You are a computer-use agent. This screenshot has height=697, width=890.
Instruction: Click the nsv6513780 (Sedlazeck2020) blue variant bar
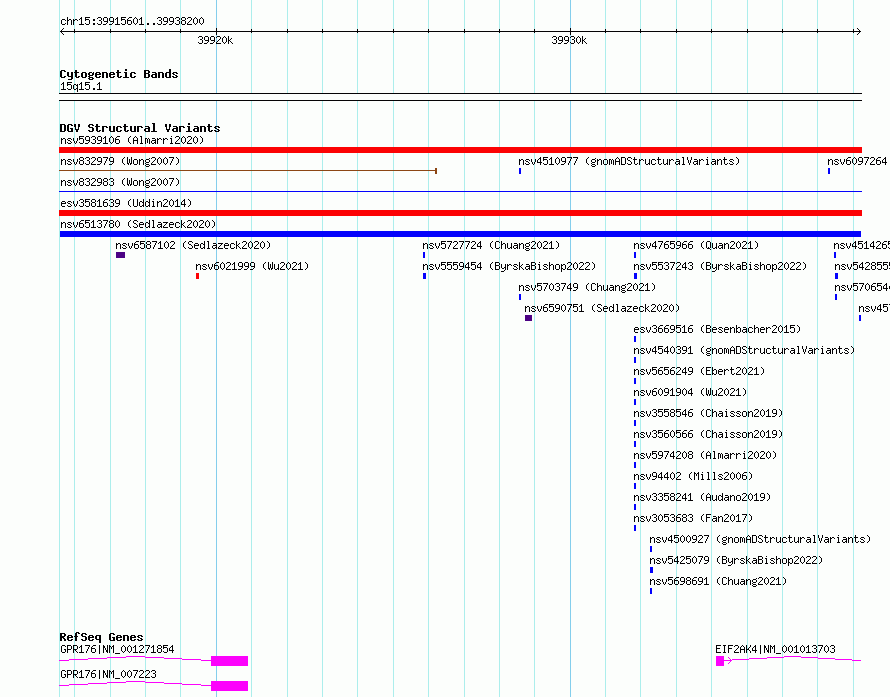(460, 234)
